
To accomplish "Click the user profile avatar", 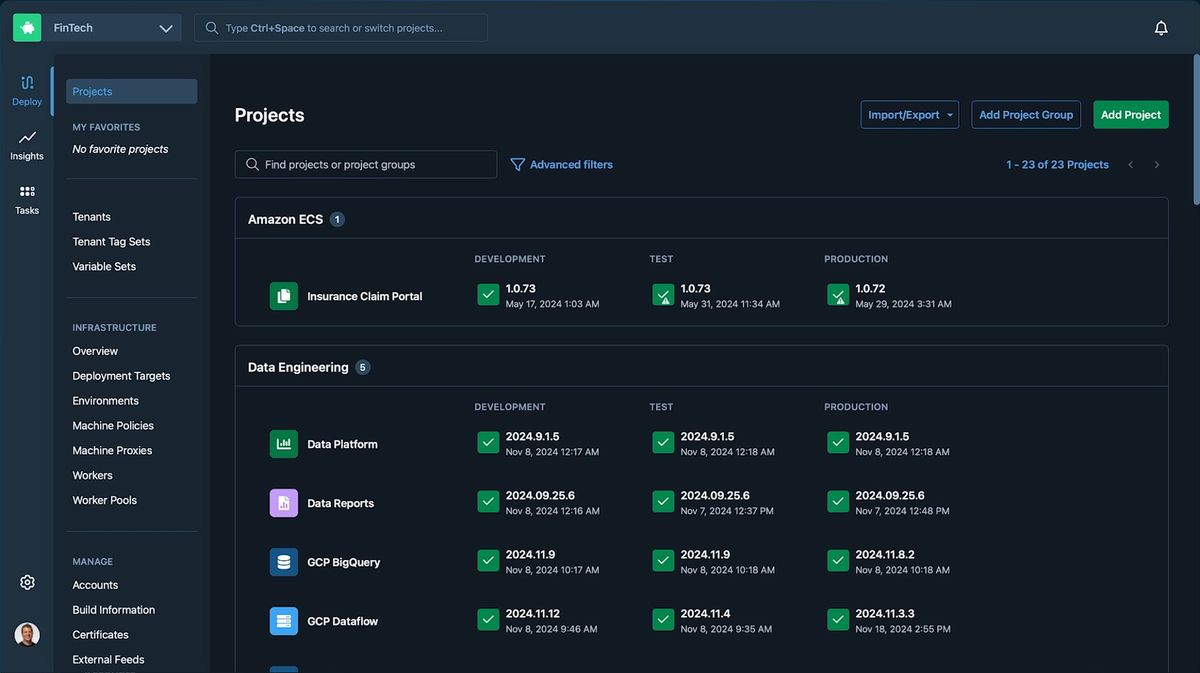I will pos(27,634).
